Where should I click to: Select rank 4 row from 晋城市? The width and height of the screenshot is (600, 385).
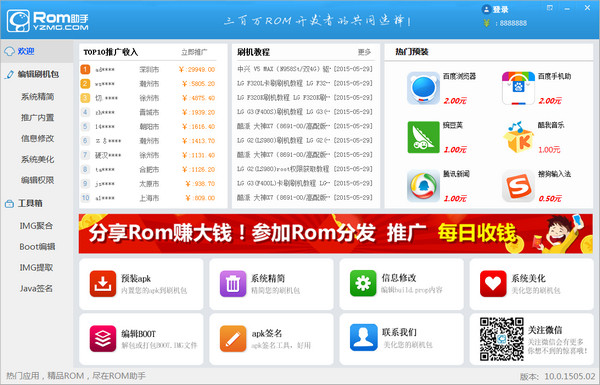148,112
